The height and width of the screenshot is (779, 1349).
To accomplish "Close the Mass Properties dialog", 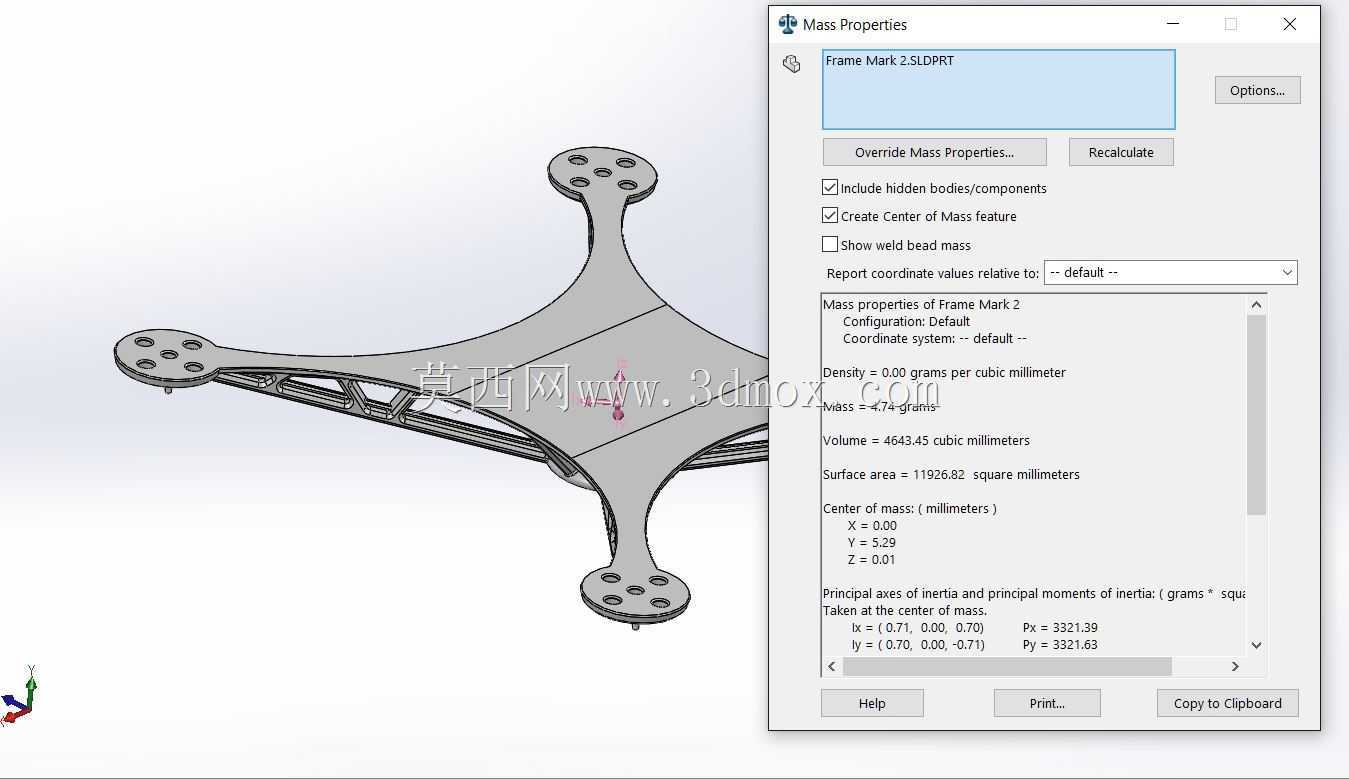I will [1289, 24].
